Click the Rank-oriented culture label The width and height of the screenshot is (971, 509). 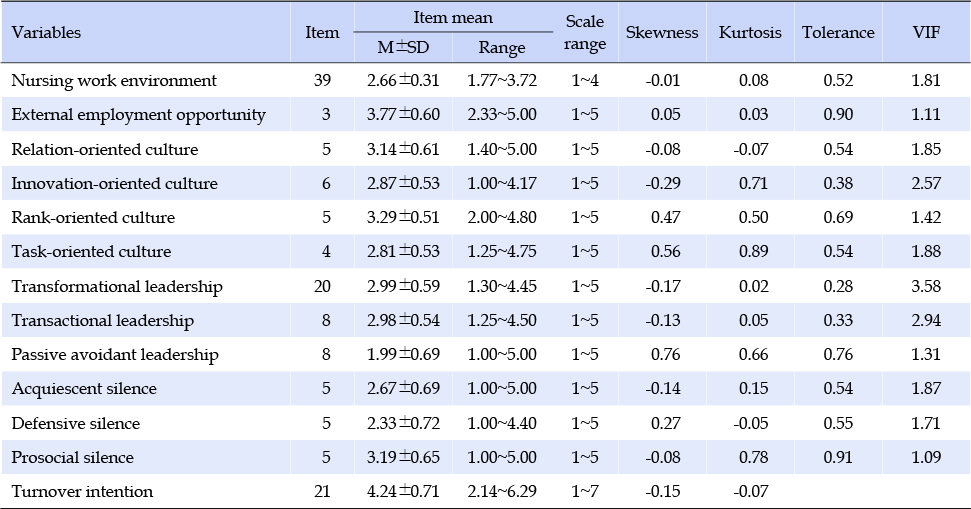93,217
